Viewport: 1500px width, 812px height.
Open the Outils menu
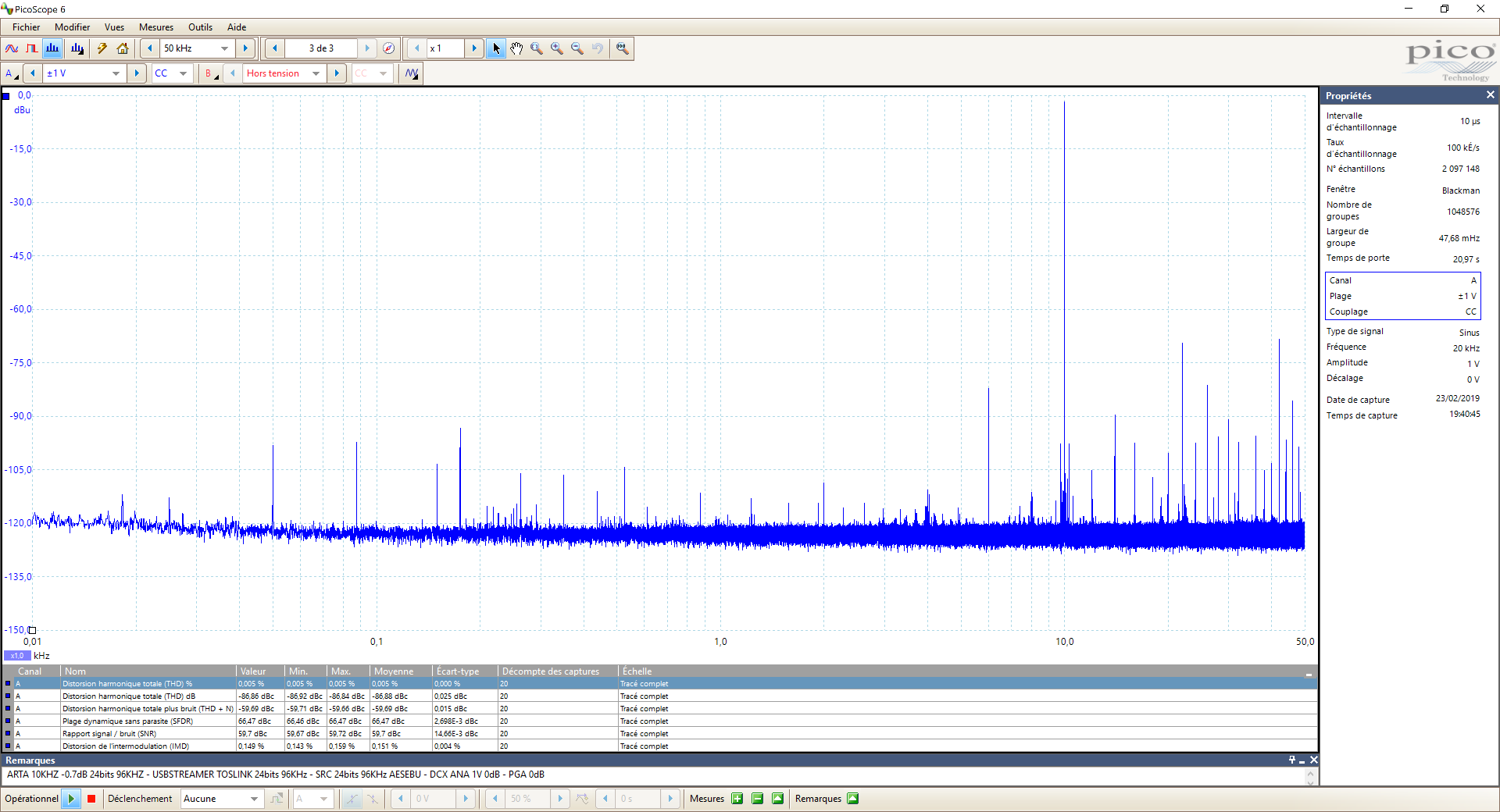200,27
